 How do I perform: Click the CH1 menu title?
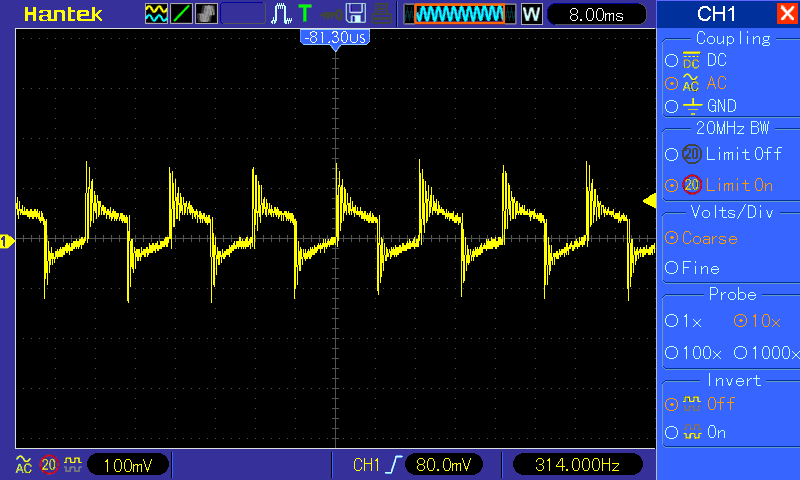point(716,14)
